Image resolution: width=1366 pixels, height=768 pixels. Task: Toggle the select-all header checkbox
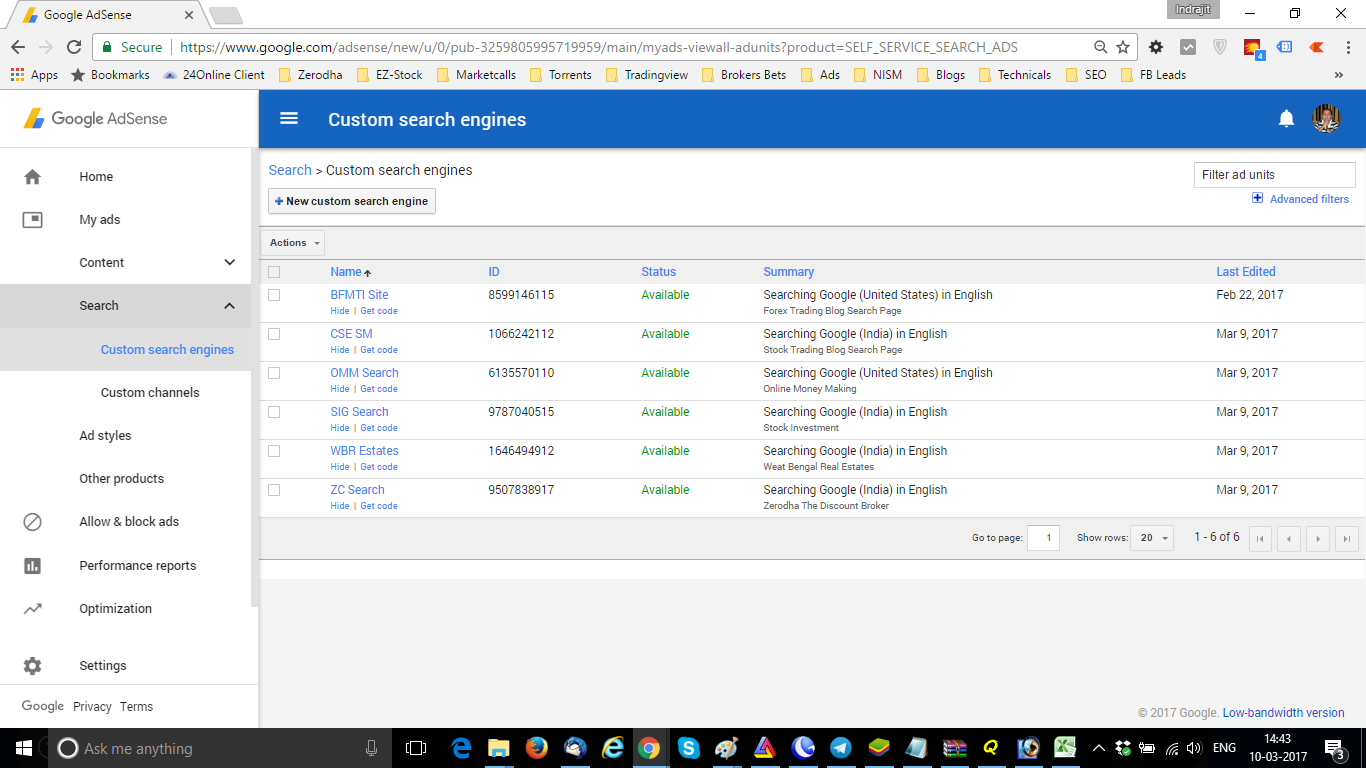click(x=274, y=272)
